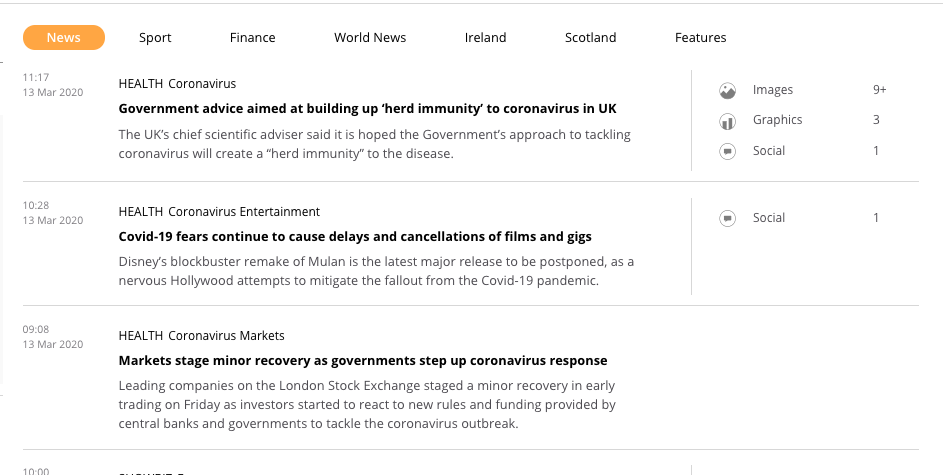Viewport: 943px width, 475px height.
Task: Go to the World News tab
Action: point(370,38)
